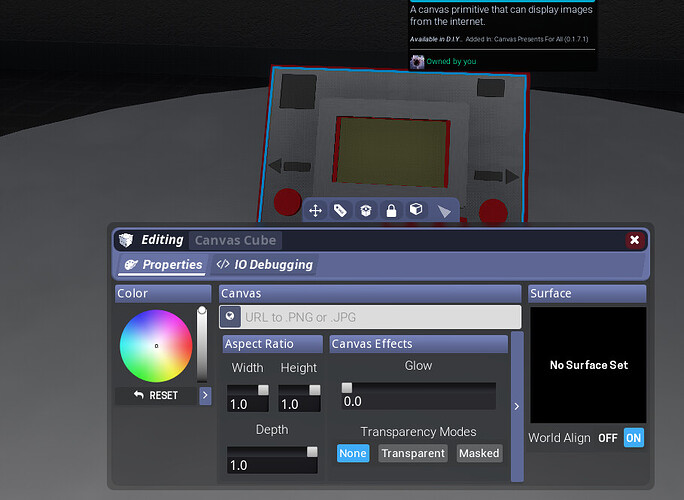Viewport: 684px width, 500px height.
Task: Click the Canvas Effects header
Action: (x=419, y=344)
